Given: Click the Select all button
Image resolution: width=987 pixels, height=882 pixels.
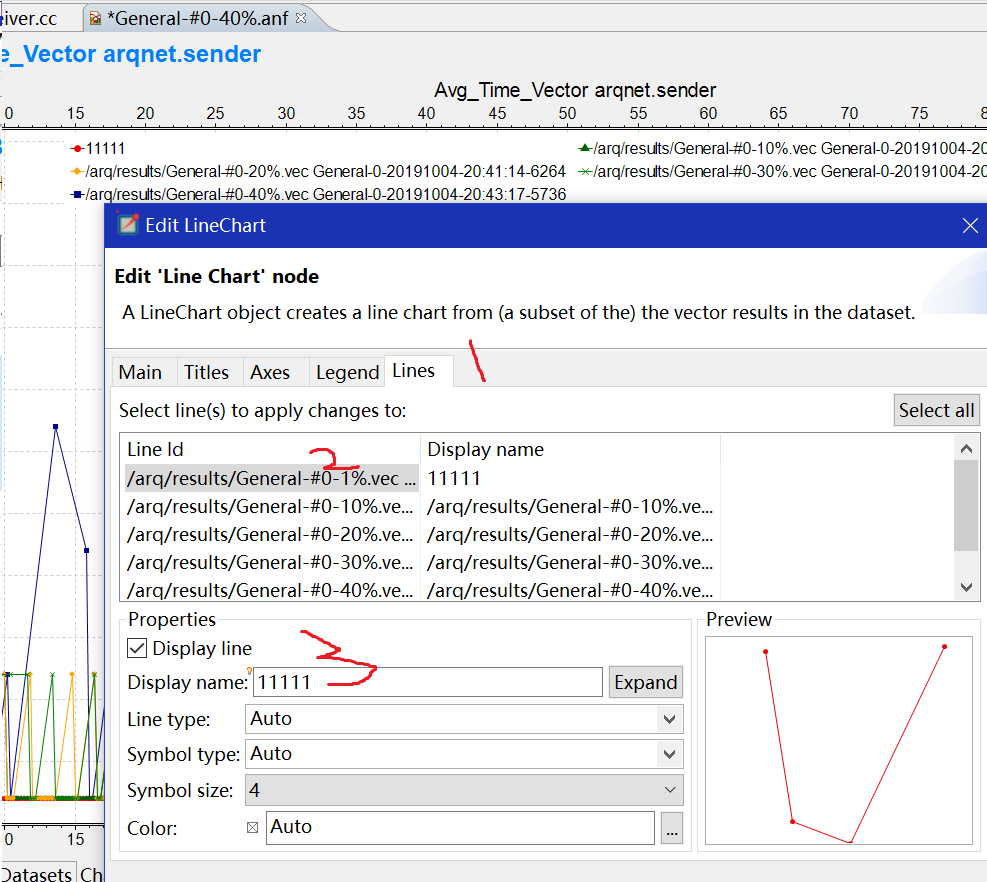Looking at the screenshot, I should pos(937,410).
